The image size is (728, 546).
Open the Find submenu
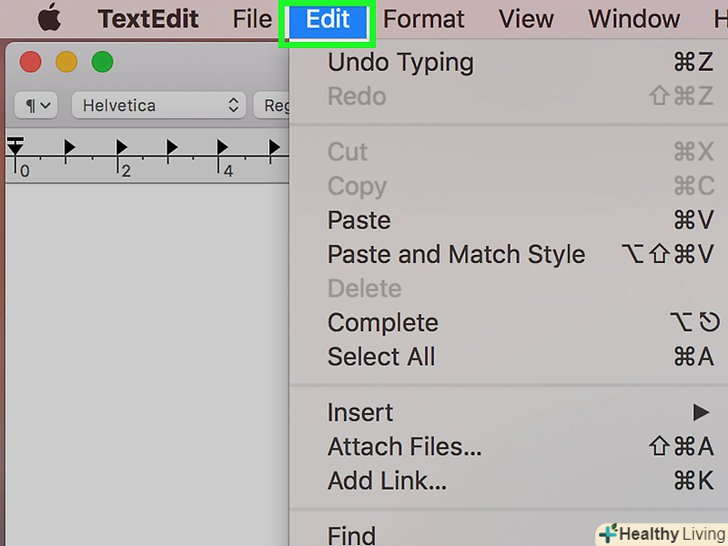[352, 535]
